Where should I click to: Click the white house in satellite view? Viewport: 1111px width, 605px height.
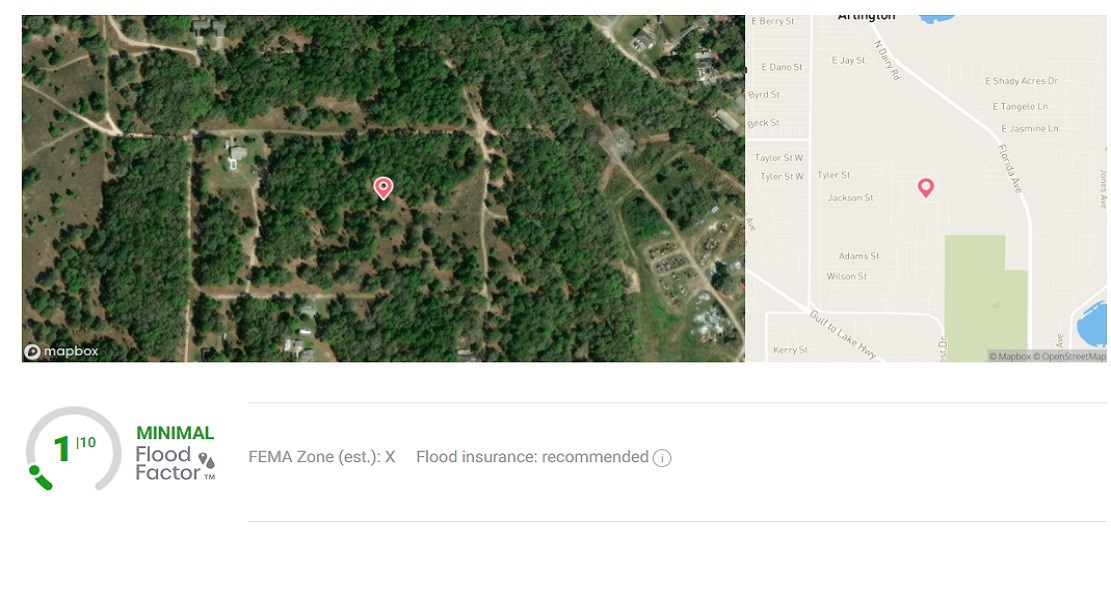237,154
